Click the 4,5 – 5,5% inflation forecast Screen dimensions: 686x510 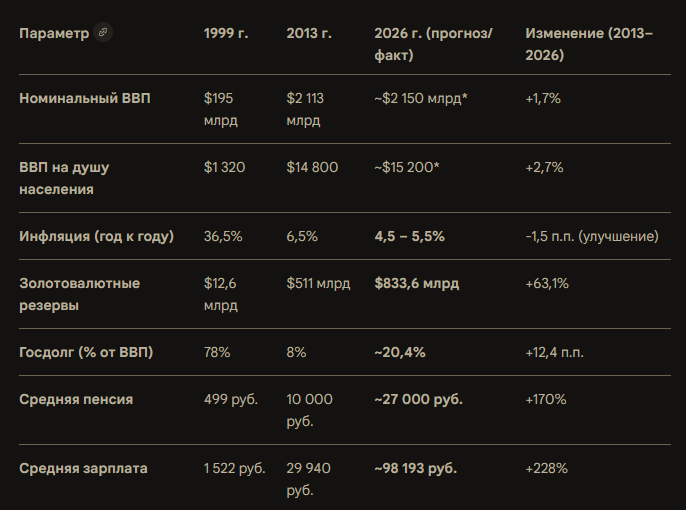[409, 236]
